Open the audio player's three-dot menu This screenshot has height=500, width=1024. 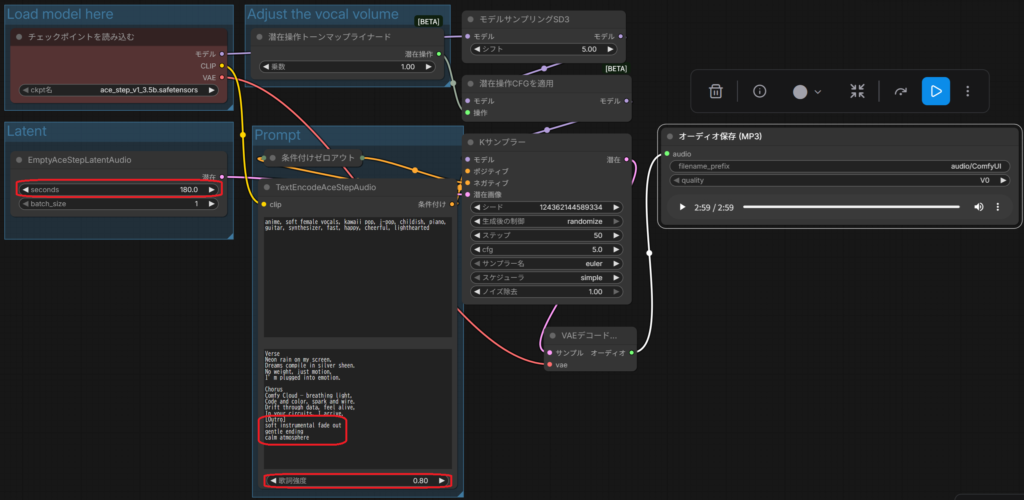tap(998, 207)
